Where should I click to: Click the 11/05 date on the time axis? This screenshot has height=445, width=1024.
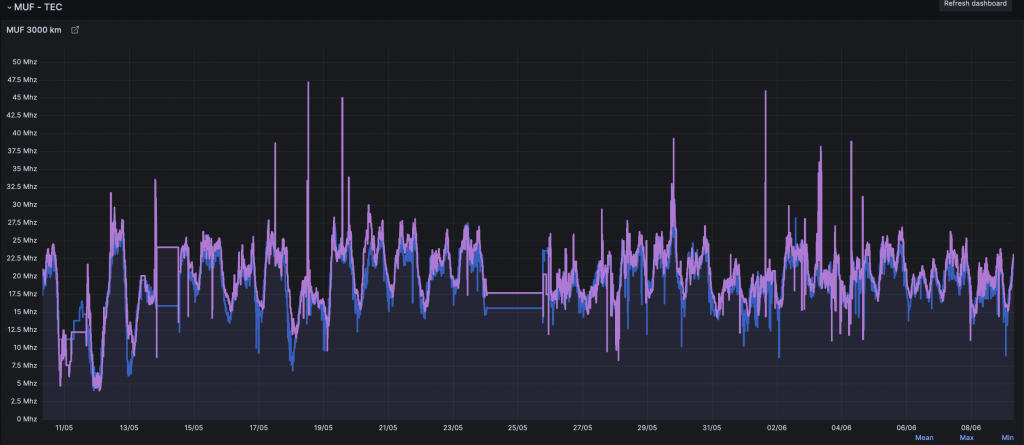tap(64, 427)
